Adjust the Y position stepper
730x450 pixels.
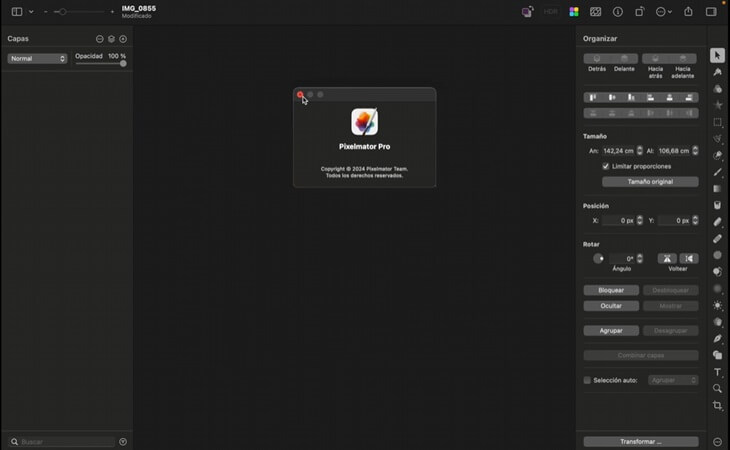pos(695,220)
